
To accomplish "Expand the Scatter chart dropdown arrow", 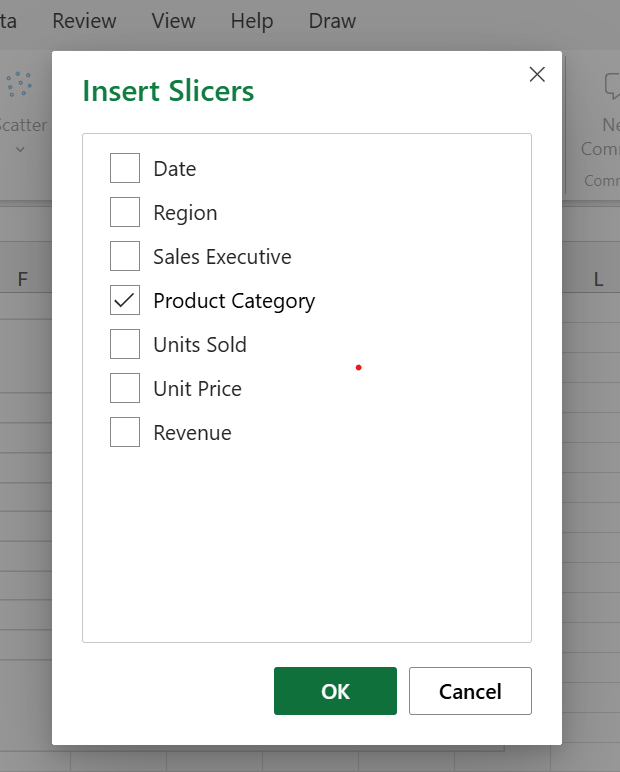I will click(19, 150).
